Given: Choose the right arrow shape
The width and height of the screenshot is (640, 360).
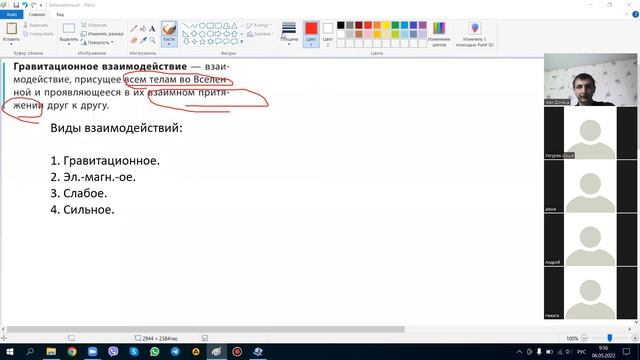Looking at the screenshot, I should (218, 34).
